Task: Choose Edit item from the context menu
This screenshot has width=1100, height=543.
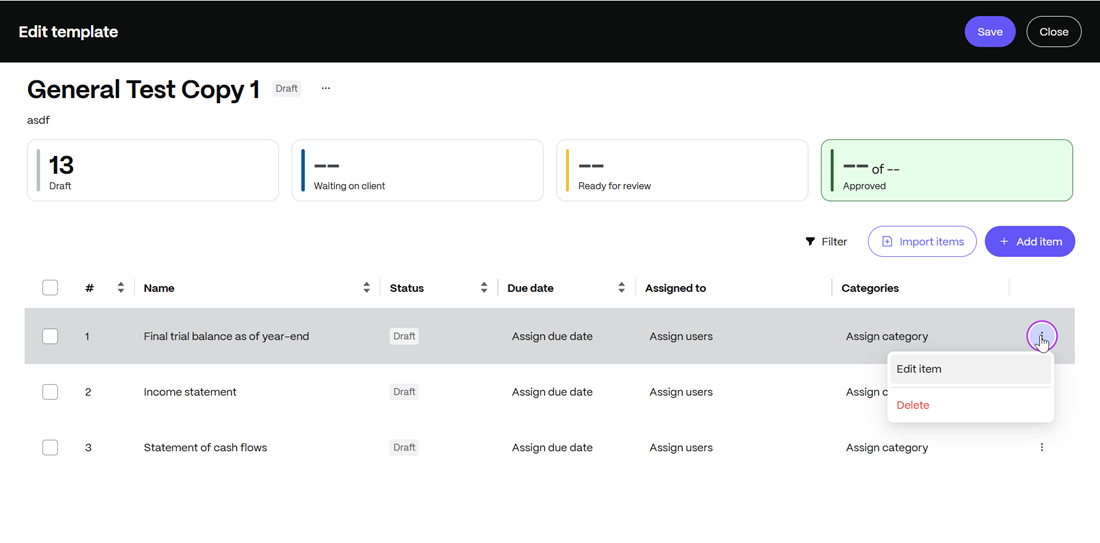Action: point(971,369)
